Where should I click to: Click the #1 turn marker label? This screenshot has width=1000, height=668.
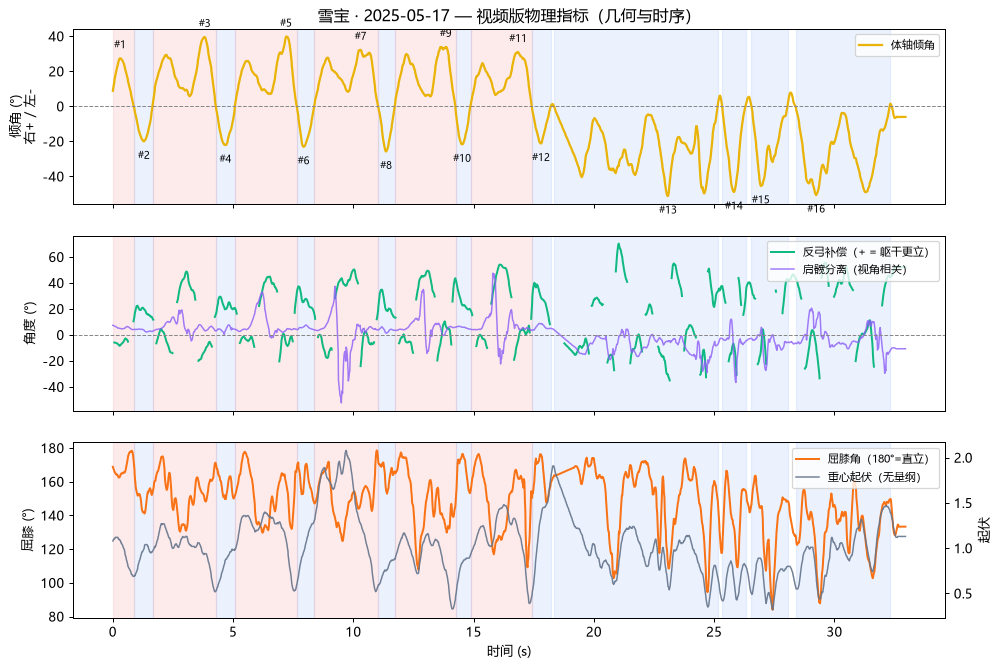pyautogui.click(x=120, y=45)
